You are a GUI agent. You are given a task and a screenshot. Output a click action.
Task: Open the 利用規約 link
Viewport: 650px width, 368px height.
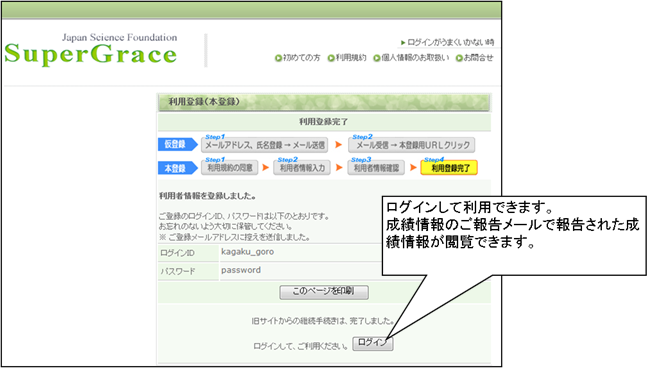click(351, 58)
